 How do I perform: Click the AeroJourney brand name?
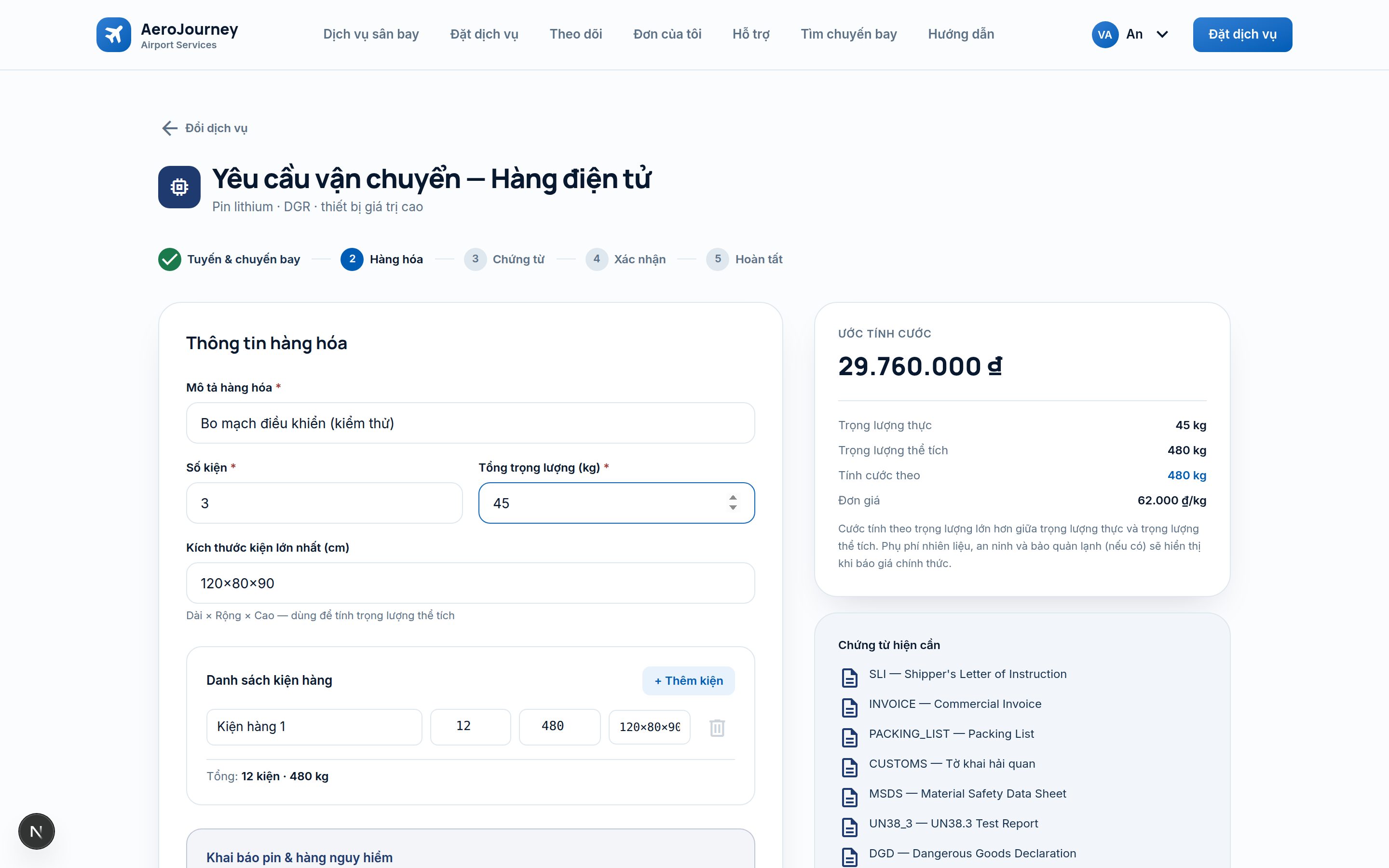pyautogui.click(x=190, y=29)
